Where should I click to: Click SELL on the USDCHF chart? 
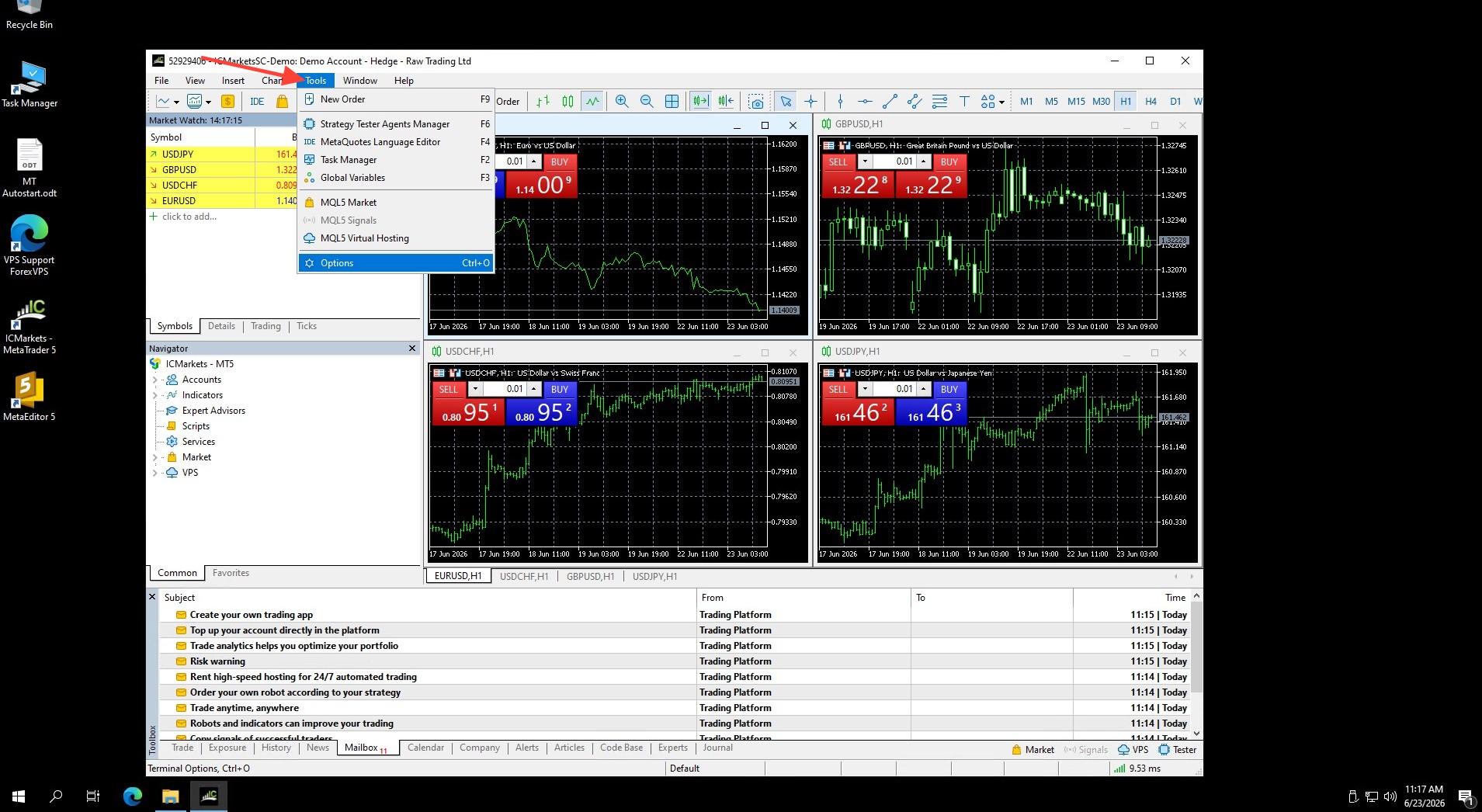pos(449,390)
